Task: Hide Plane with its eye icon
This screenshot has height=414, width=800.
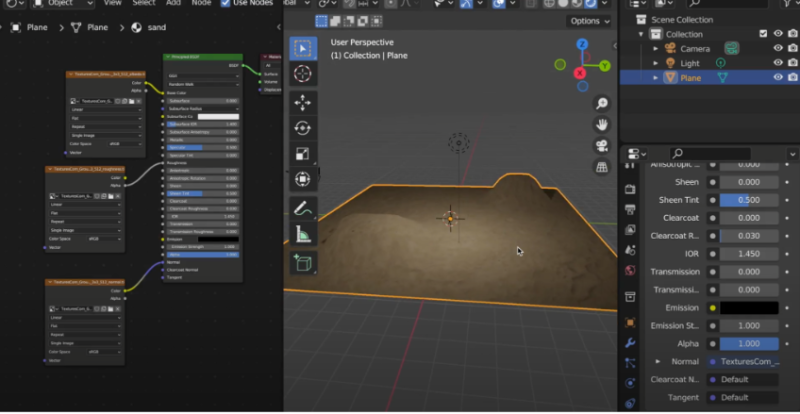Action: pos(778,77)
